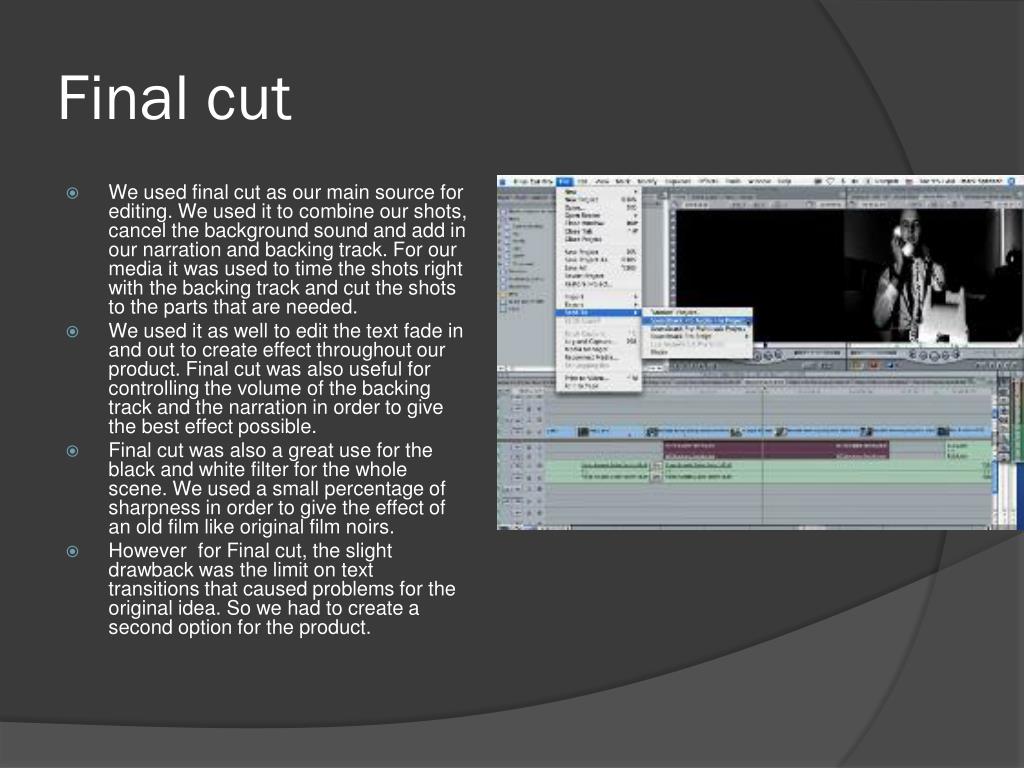Choose Save Project As... in File menu

click(598, 260)
